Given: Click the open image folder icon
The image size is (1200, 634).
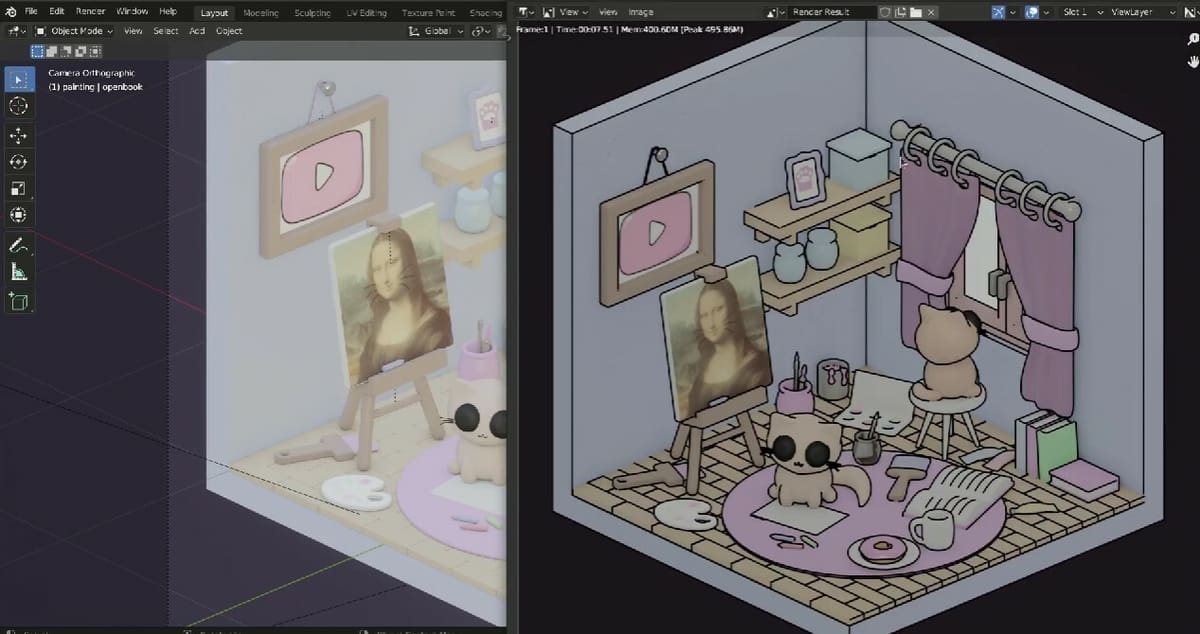Looking at the screenshot, I should pos(915,12).
